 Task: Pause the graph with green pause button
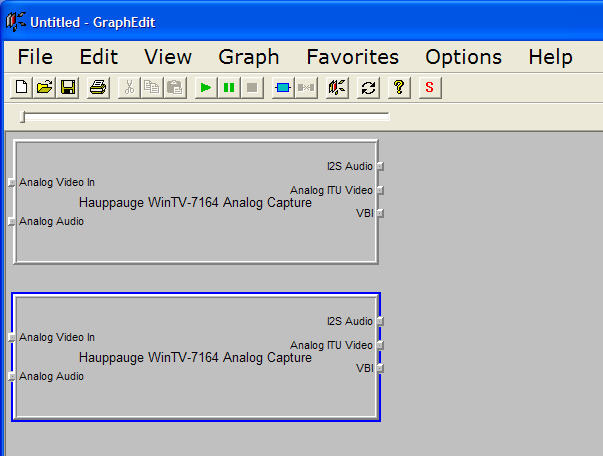229,88
